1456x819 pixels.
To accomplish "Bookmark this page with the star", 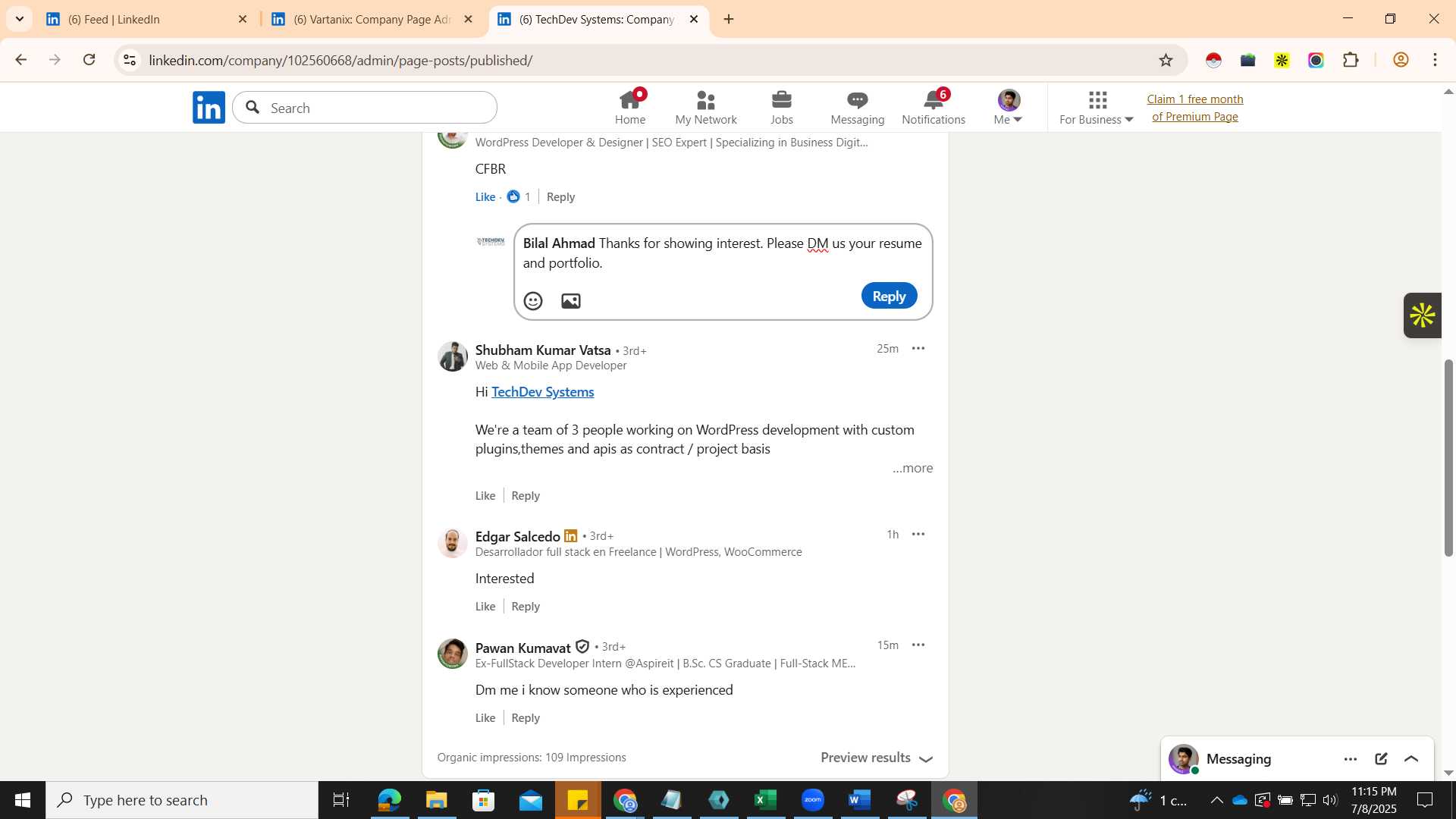I will click(1166, 60).
